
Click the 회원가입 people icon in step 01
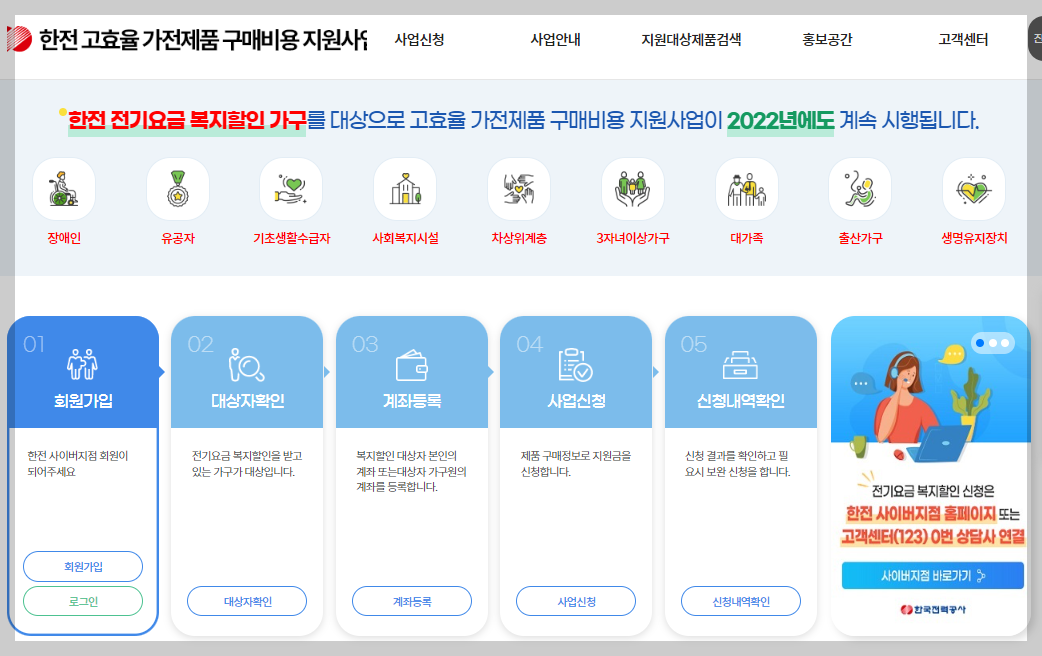(82, 364)
